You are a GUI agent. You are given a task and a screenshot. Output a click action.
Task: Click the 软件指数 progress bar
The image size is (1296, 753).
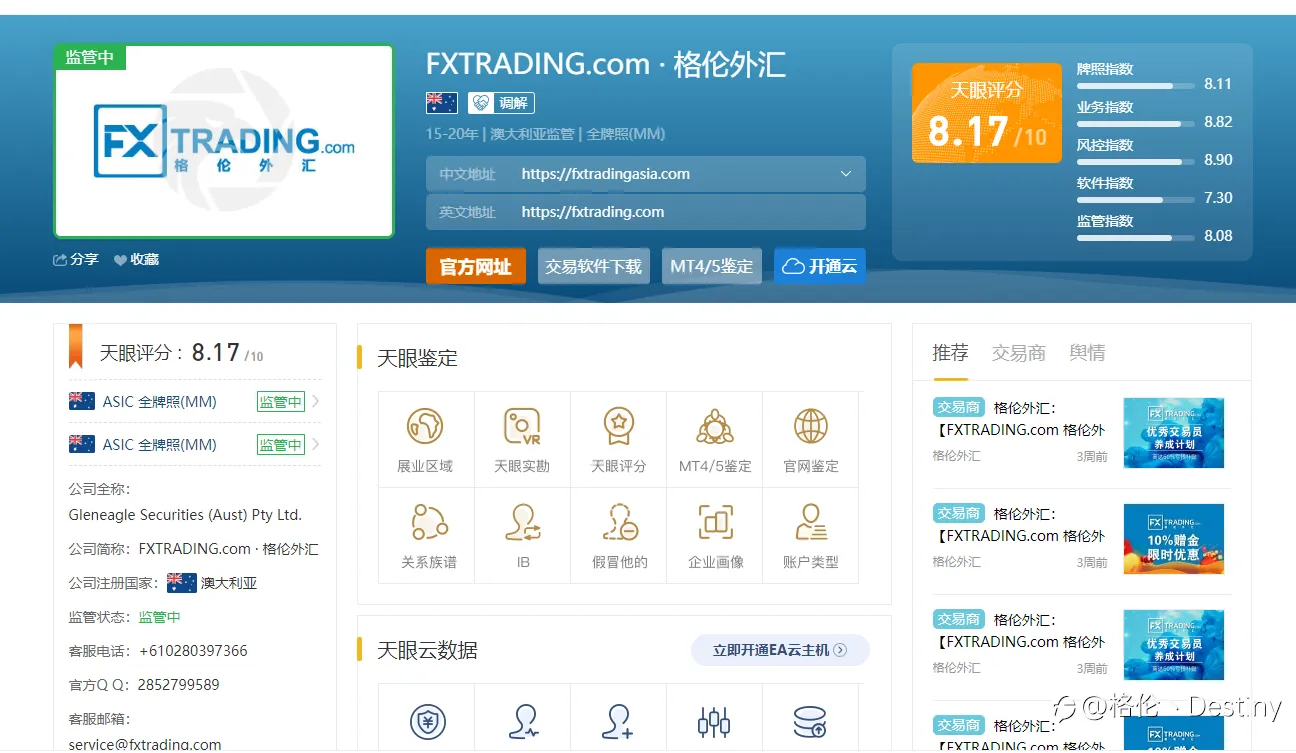1136,200
